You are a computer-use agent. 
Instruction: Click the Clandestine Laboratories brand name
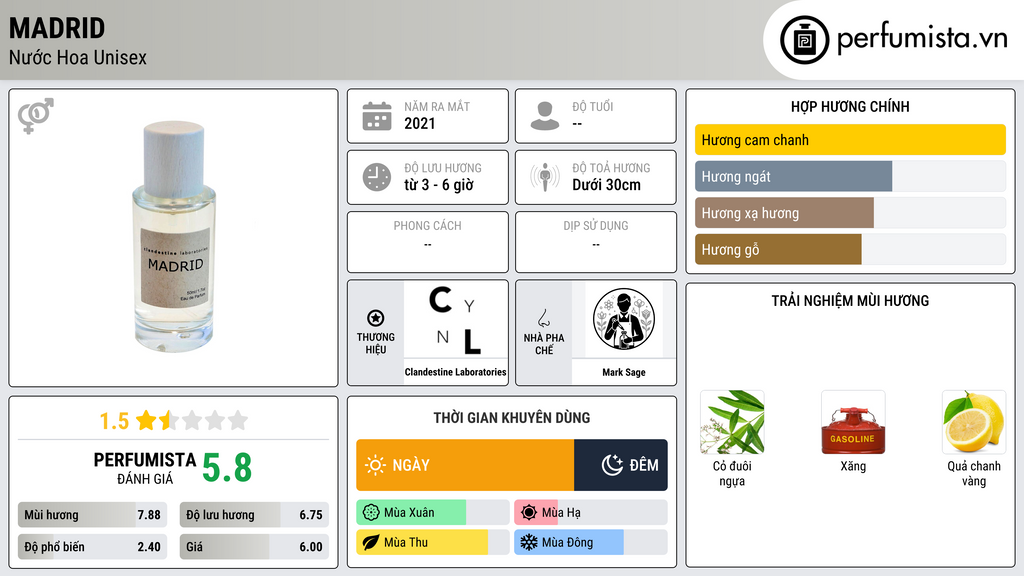pos(455,372)
